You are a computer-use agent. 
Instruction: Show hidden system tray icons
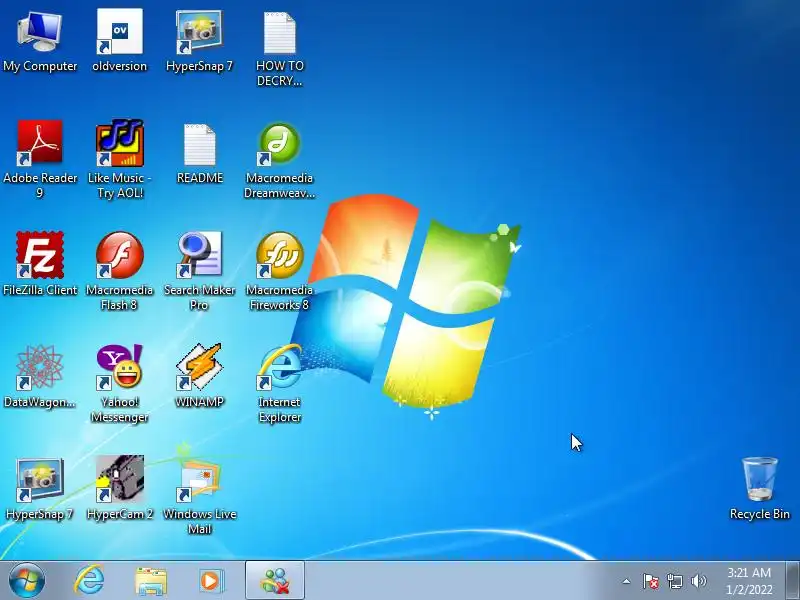(627, 581)
